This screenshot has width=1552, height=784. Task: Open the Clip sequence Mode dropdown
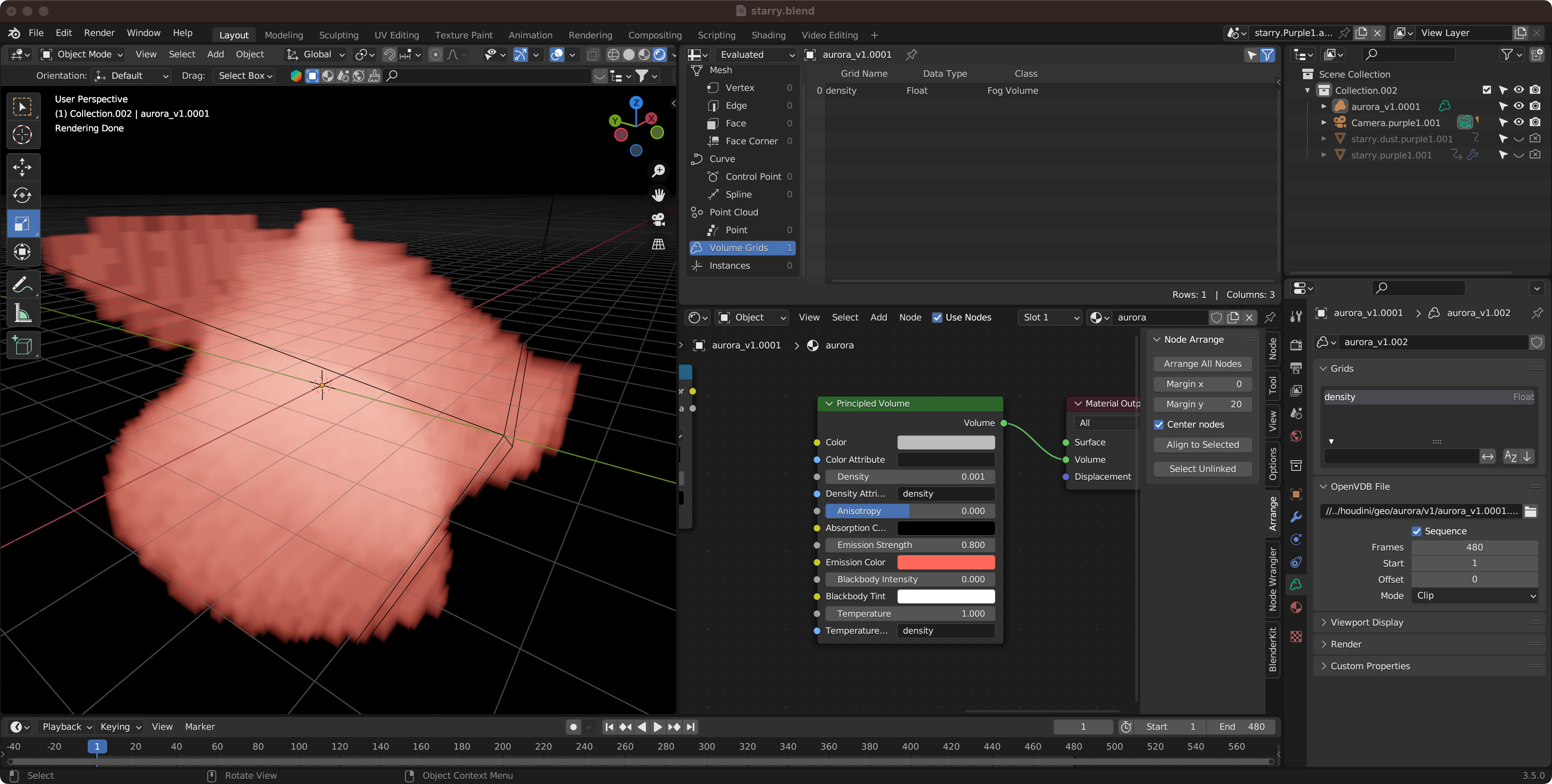[x=1475, y=595]
